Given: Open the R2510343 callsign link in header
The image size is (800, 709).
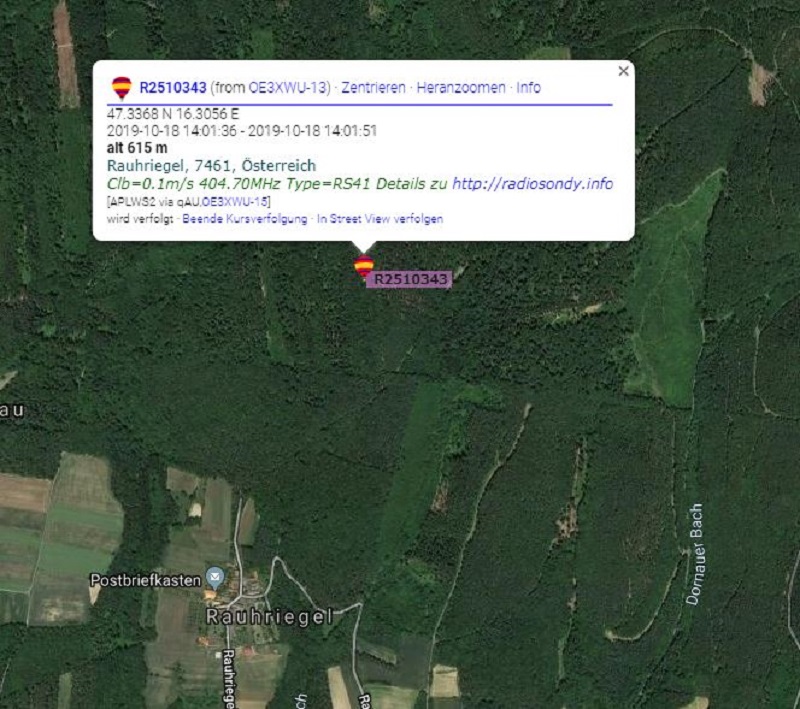Looking at the screenshot, I should tap(173, 88).
